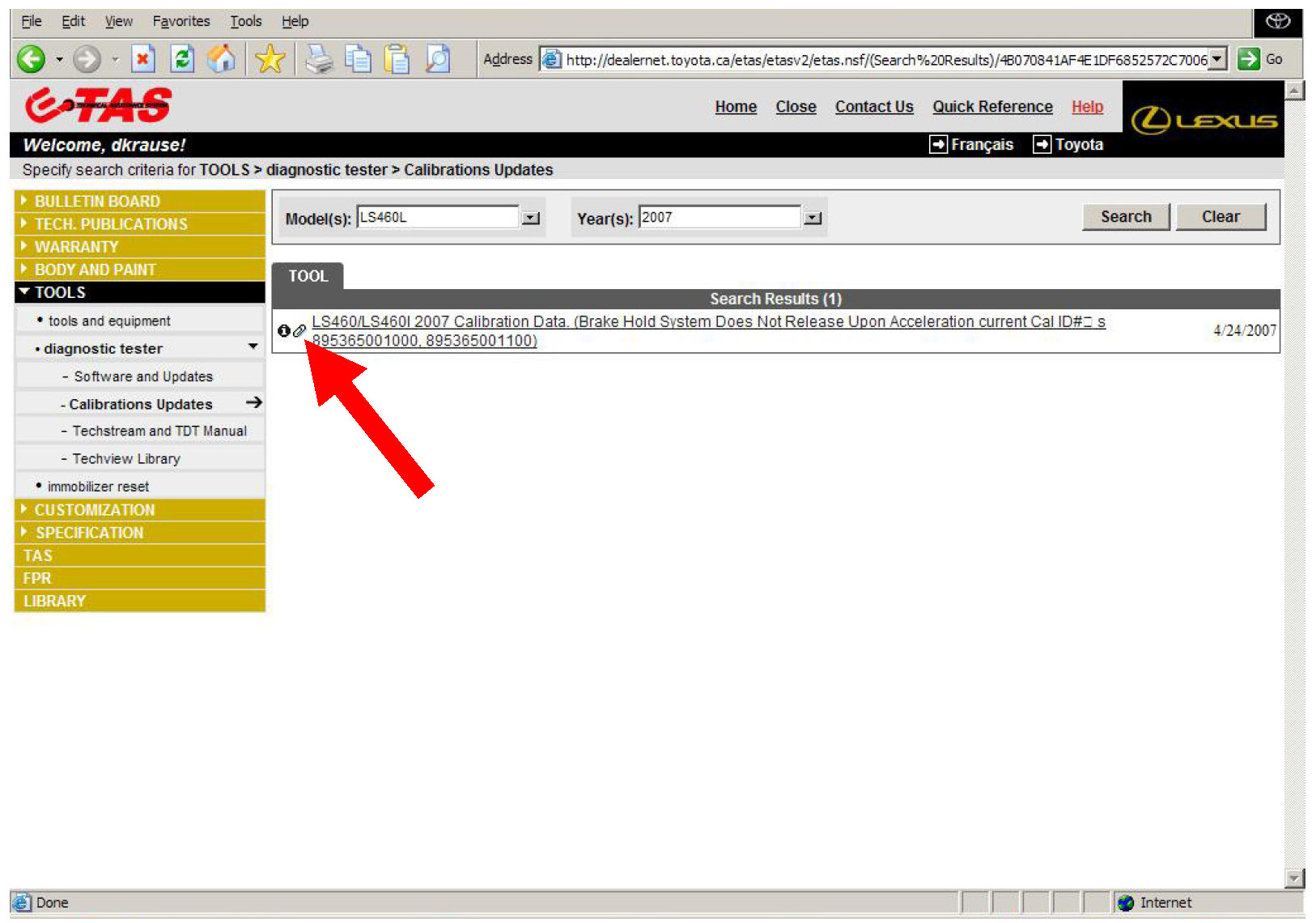Click the Print Preview magnifier icon
Viewport: 1316px width, 923px height.
(x=437, y=59)
